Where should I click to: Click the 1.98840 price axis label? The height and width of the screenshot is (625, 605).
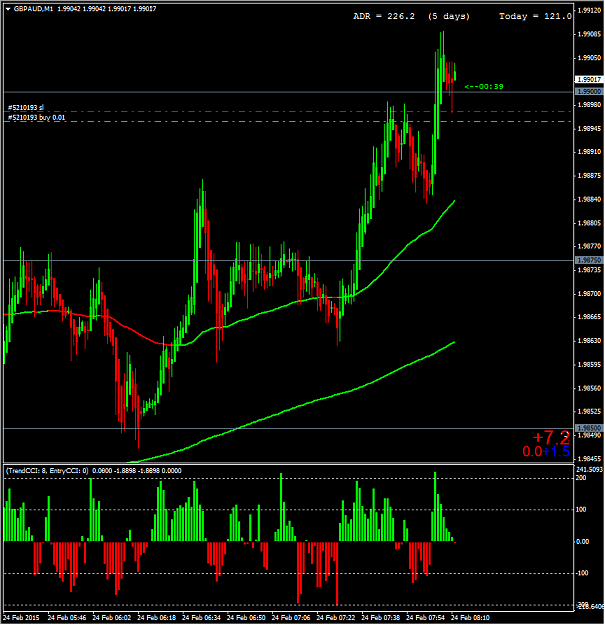[589, 199]
